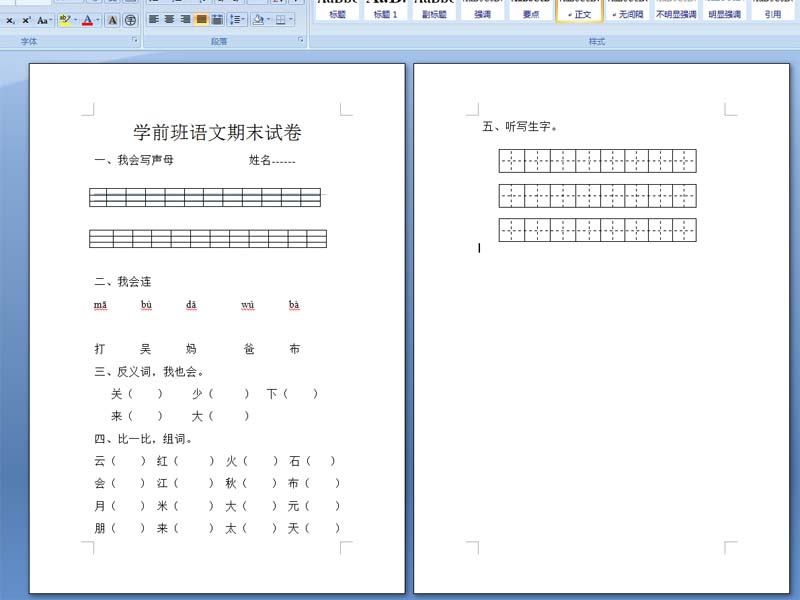Apply borders button
800x600 pixels.
280,19
